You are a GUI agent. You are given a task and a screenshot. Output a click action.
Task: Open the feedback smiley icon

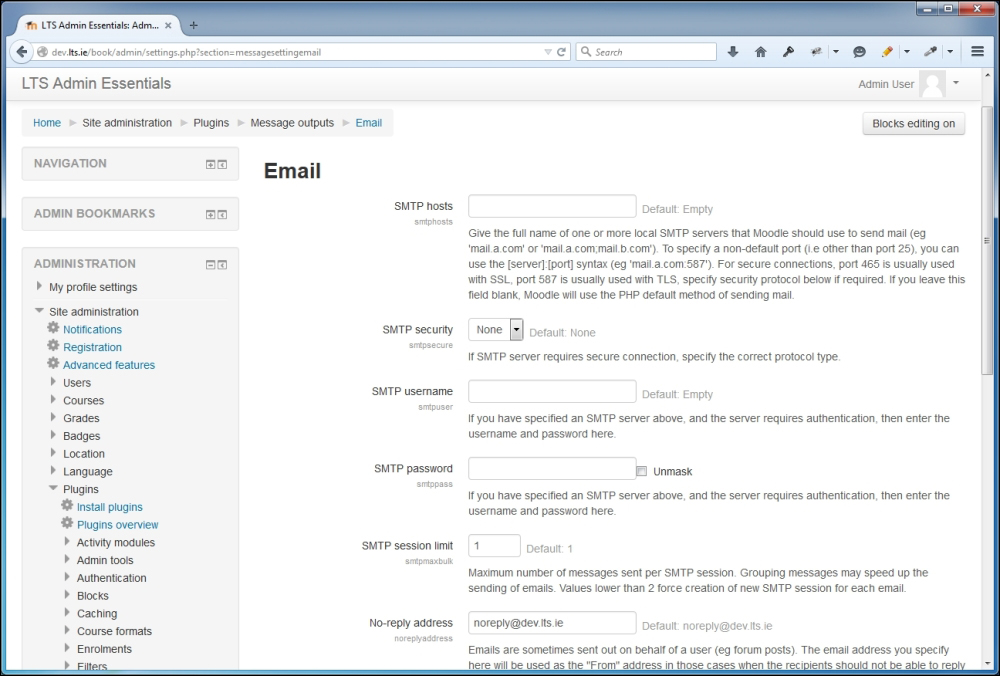click(859, 51)
